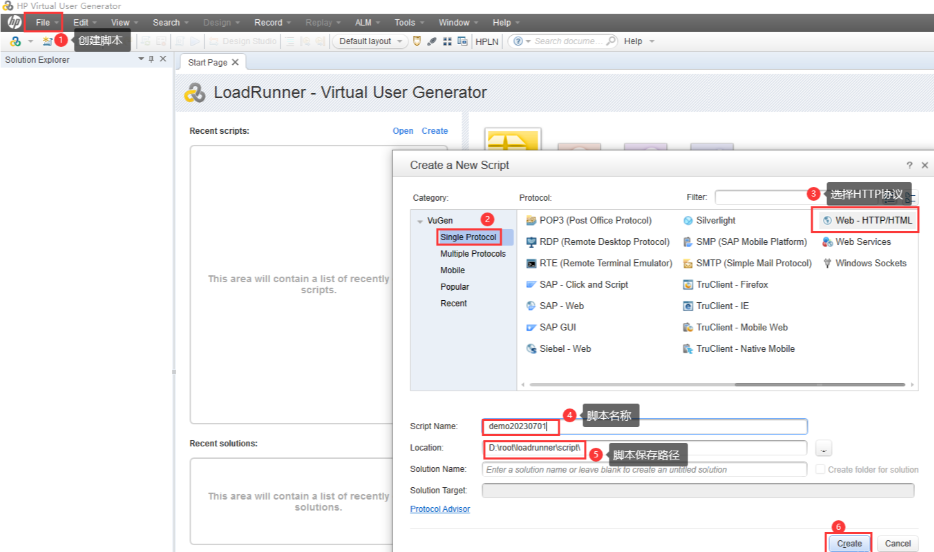Click into the Location path field
The image size is (934, 552).
point(645,448)
